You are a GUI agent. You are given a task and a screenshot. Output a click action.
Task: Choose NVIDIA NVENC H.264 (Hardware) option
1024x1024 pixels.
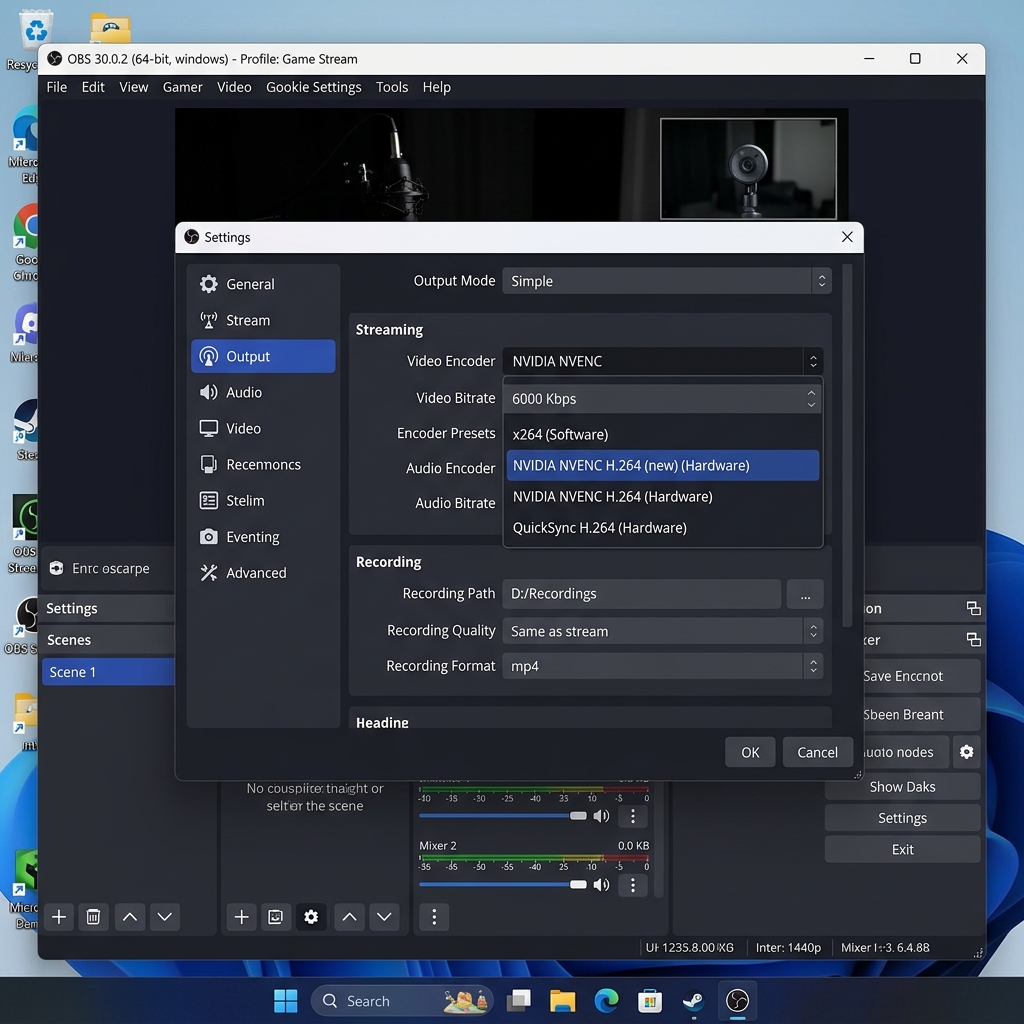tap(662, 496)
